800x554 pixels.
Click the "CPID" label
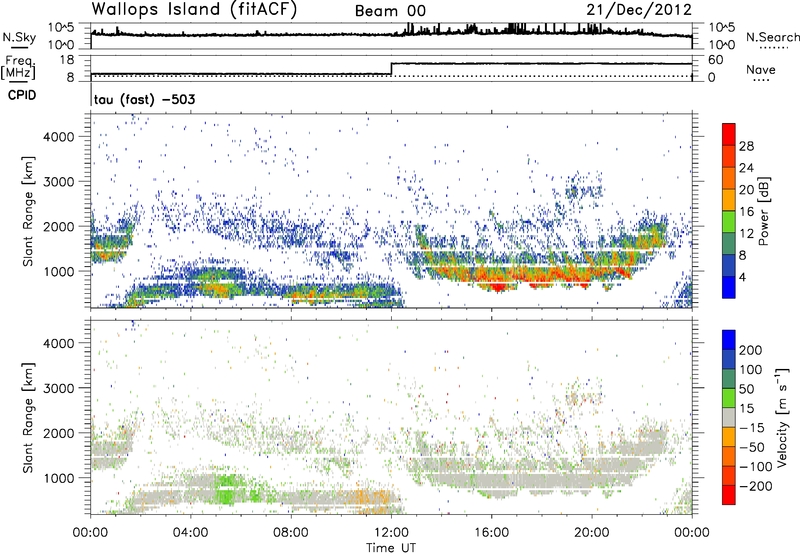(22, 95)
